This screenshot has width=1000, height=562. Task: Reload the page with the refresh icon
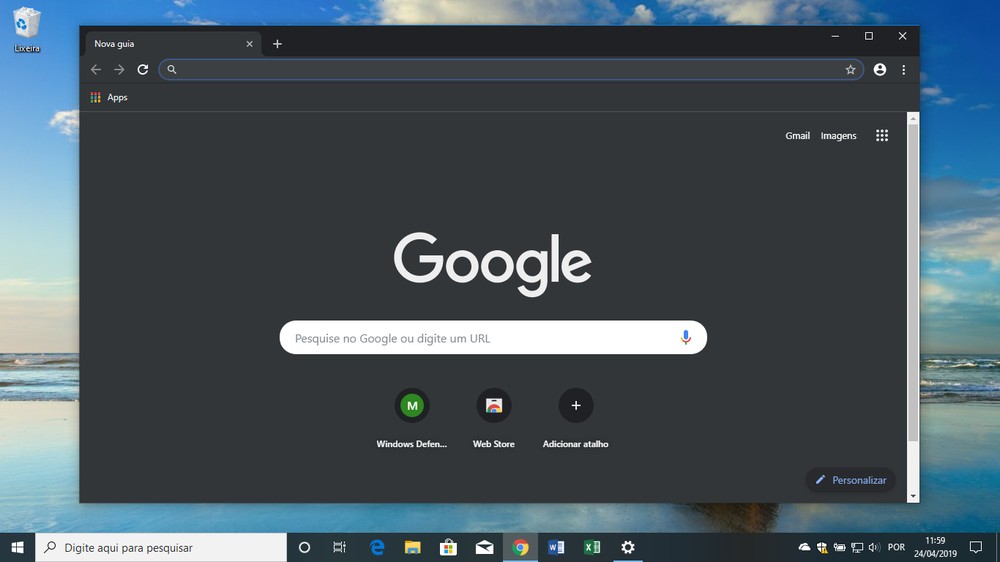coord(143,70)
